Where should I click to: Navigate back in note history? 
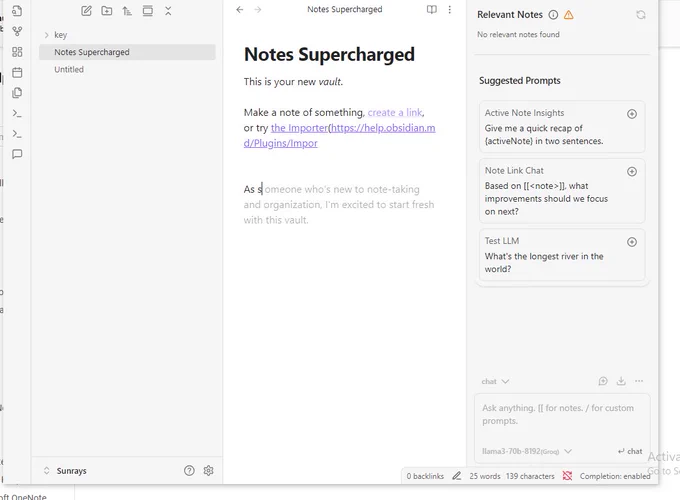point(240,10)
